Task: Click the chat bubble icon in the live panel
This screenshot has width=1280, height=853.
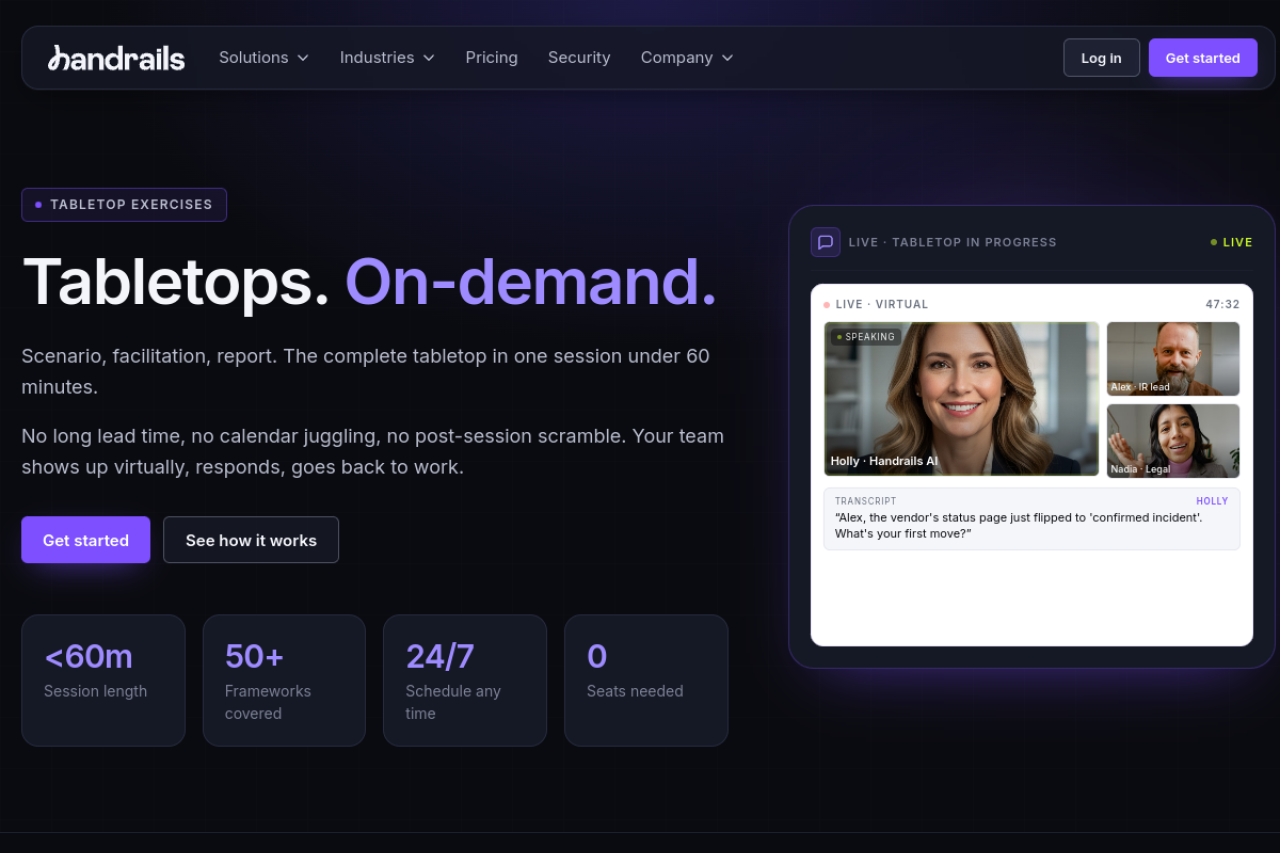Action: pyautogui.click(x=825, y=242)
